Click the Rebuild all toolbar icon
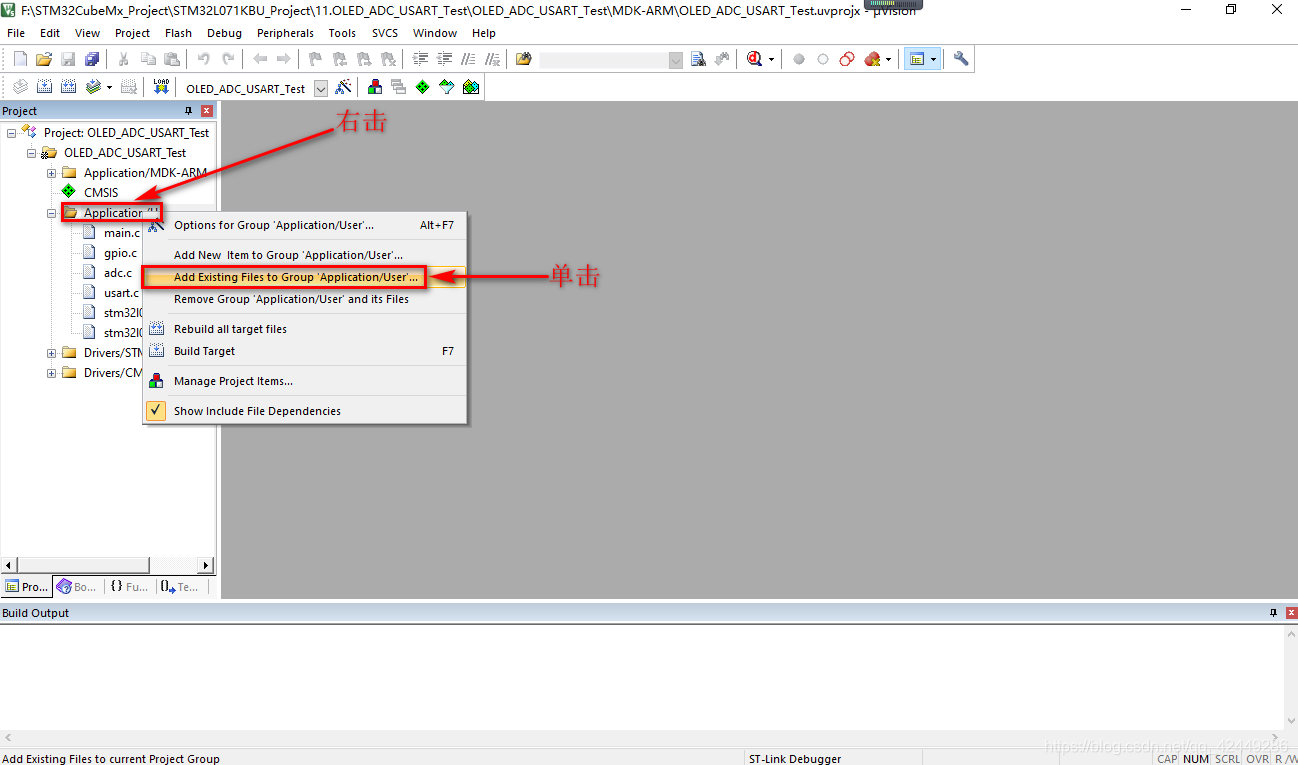Viewport: 1298px width, 765px height. click(x=68, y=87)
